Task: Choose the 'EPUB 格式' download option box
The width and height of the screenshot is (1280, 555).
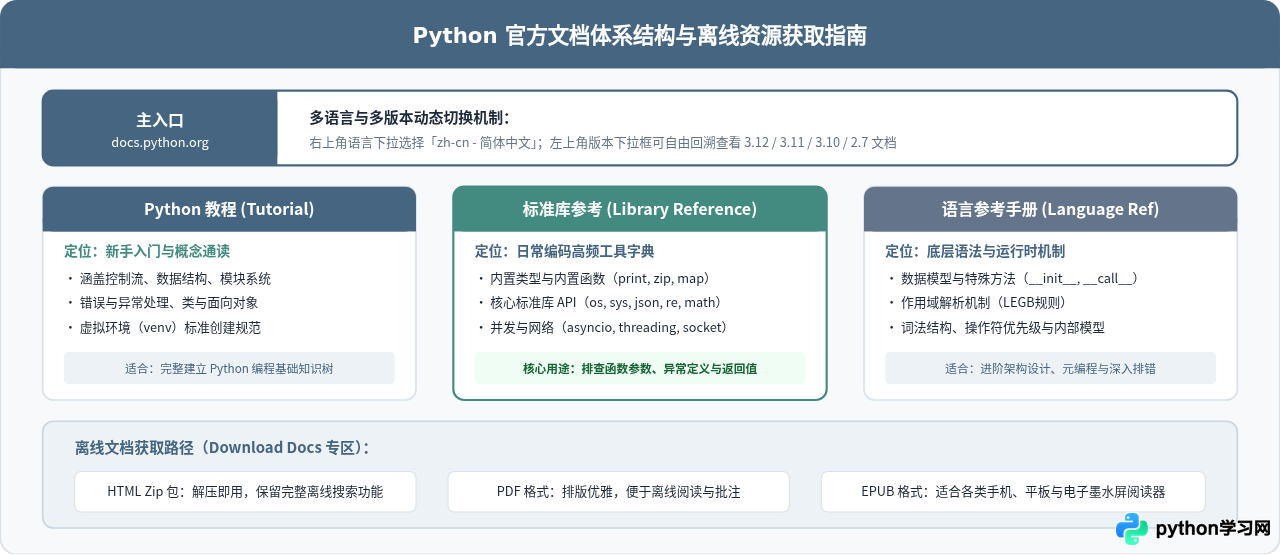Action: click(x=1013, y=492)
